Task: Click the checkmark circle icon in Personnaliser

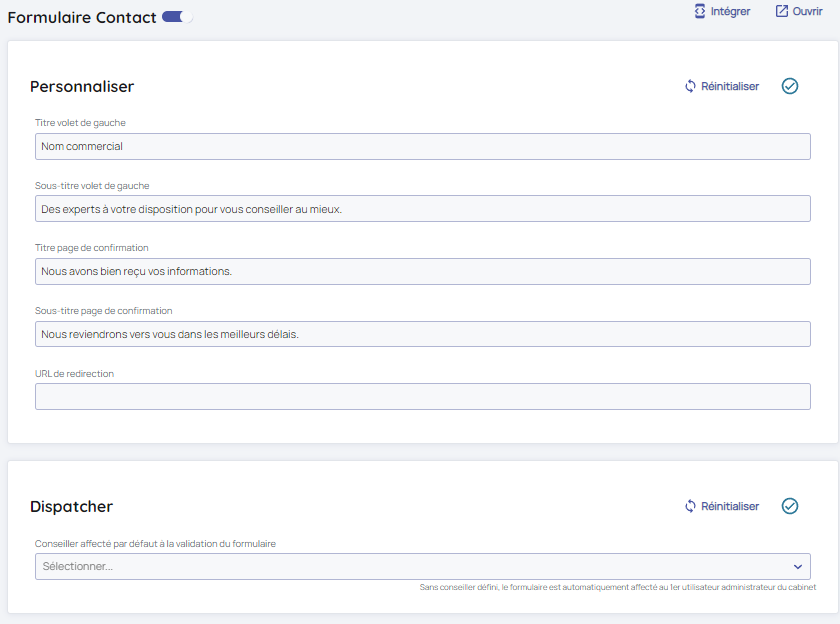Action: coord(790,86)
